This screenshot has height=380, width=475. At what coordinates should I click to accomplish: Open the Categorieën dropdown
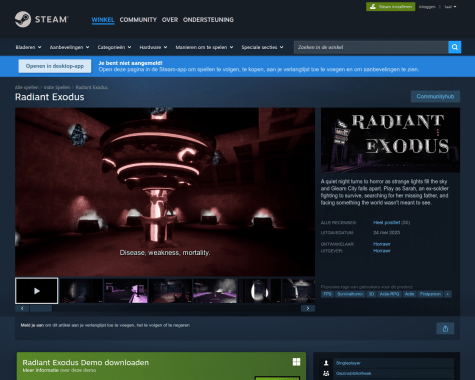click(x=114, y=47)
